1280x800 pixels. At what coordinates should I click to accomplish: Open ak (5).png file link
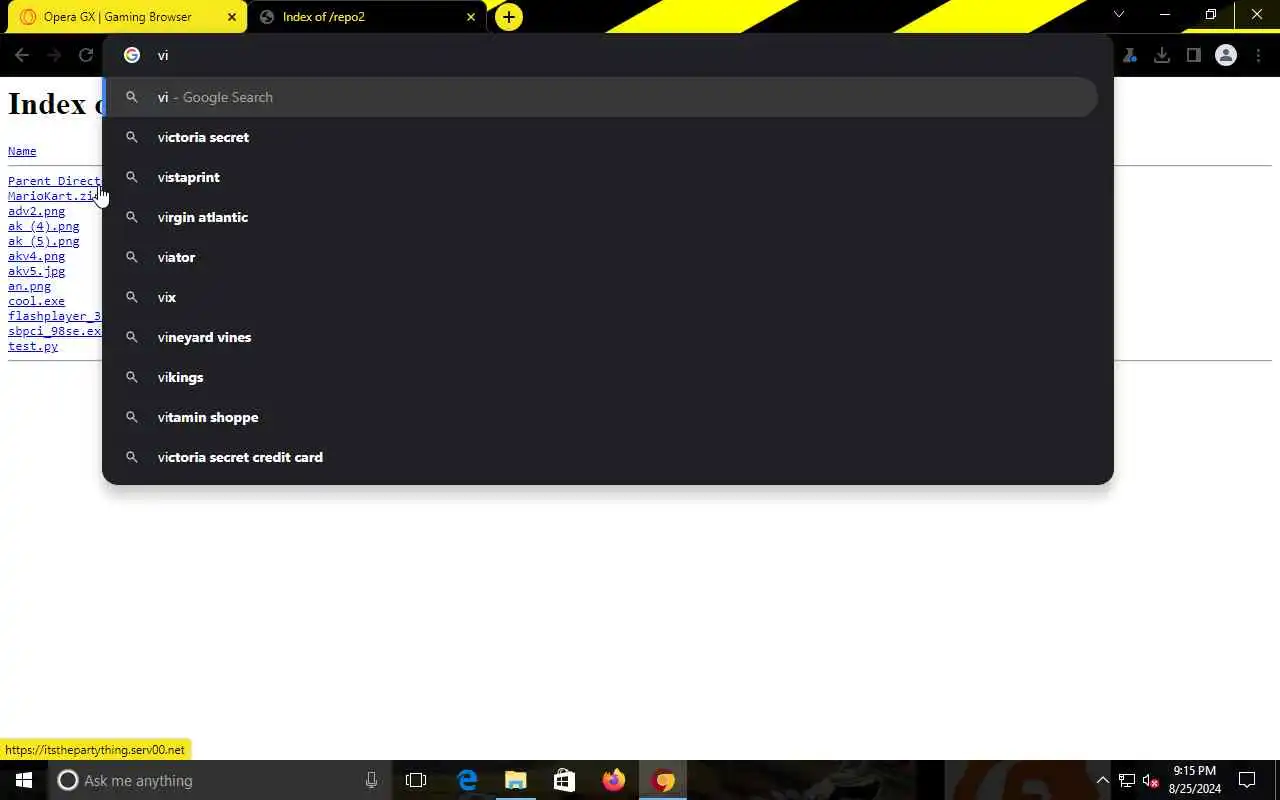[43, 241]
